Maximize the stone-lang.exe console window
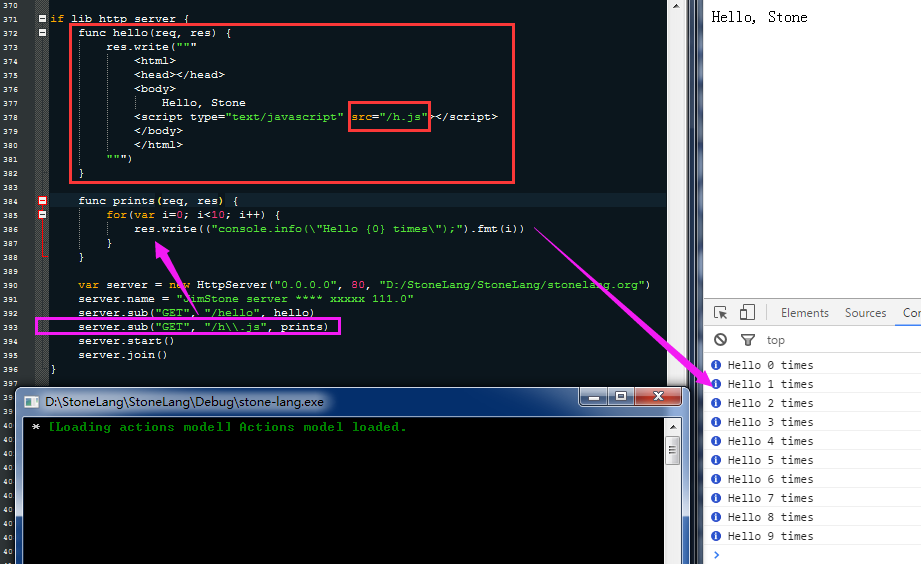Screen dimensions: 921x564 point(621,397)
